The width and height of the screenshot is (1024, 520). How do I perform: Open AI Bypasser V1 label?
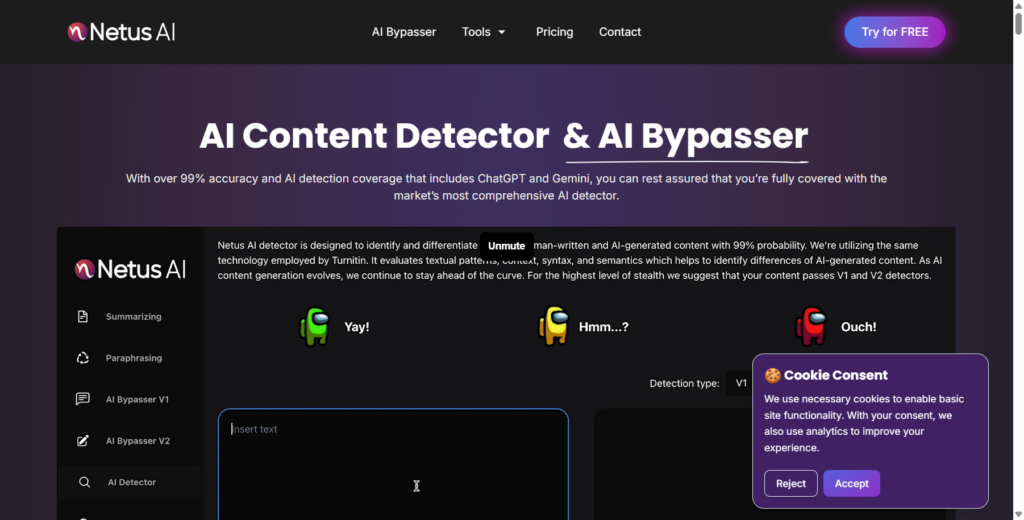137,399
